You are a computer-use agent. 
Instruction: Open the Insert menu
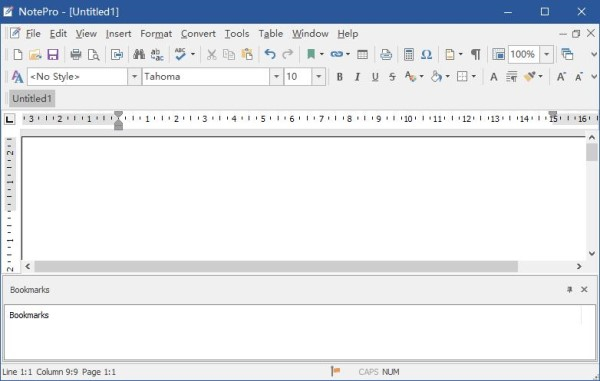118,34
